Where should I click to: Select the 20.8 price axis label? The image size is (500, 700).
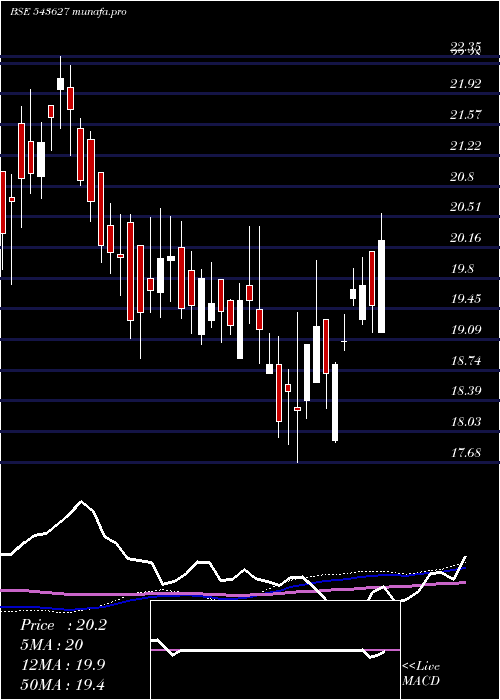point(462,177)
